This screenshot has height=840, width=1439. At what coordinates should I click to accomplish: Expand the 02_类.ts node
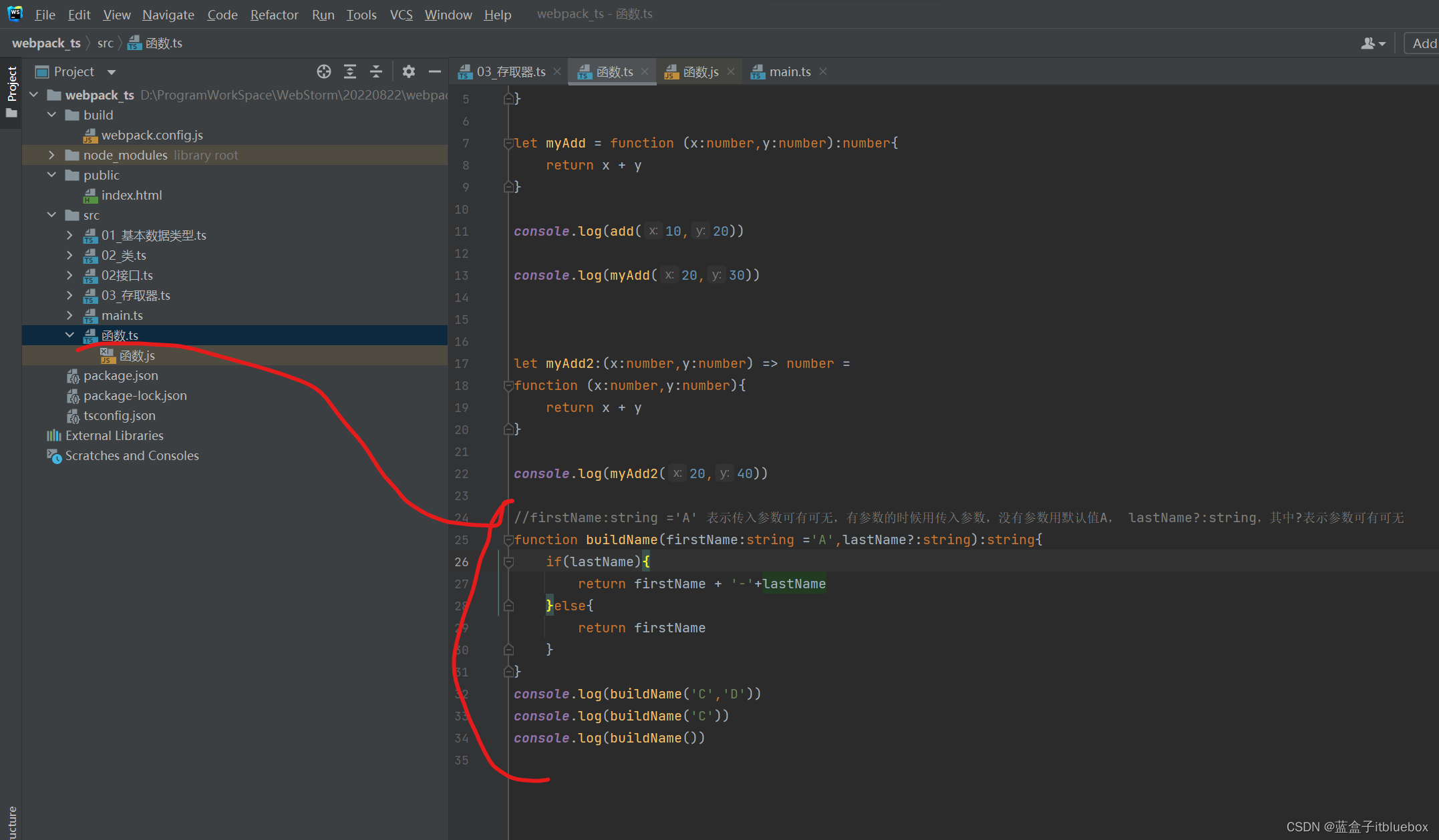tap(70, 255)
